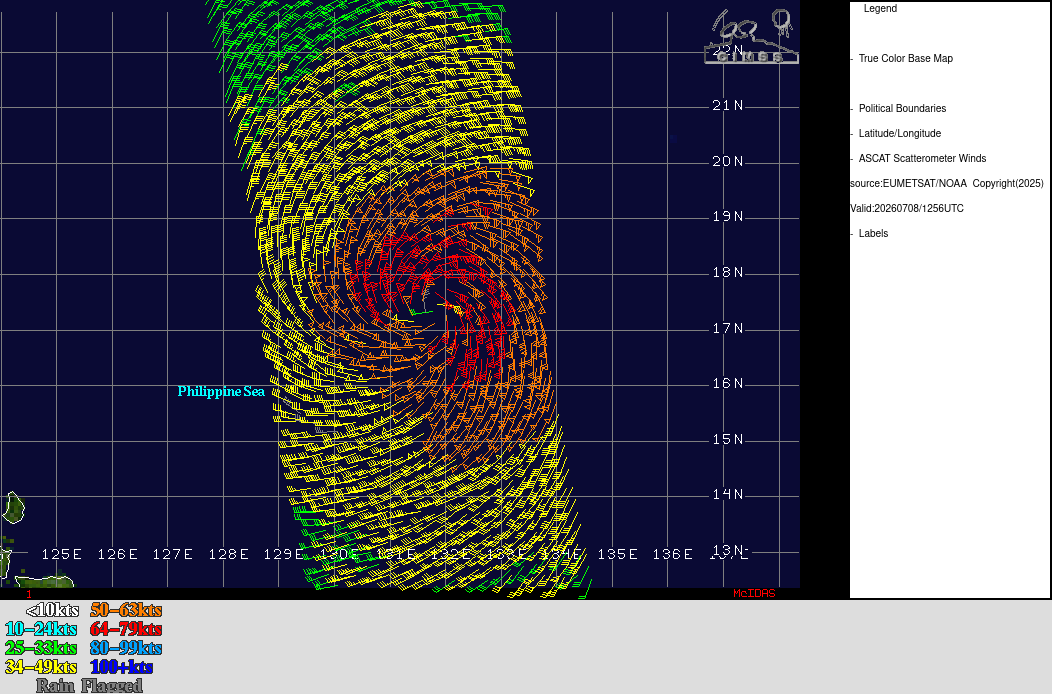Click the 136E longitude label
Screen dimensions: 1052x694
673,554
